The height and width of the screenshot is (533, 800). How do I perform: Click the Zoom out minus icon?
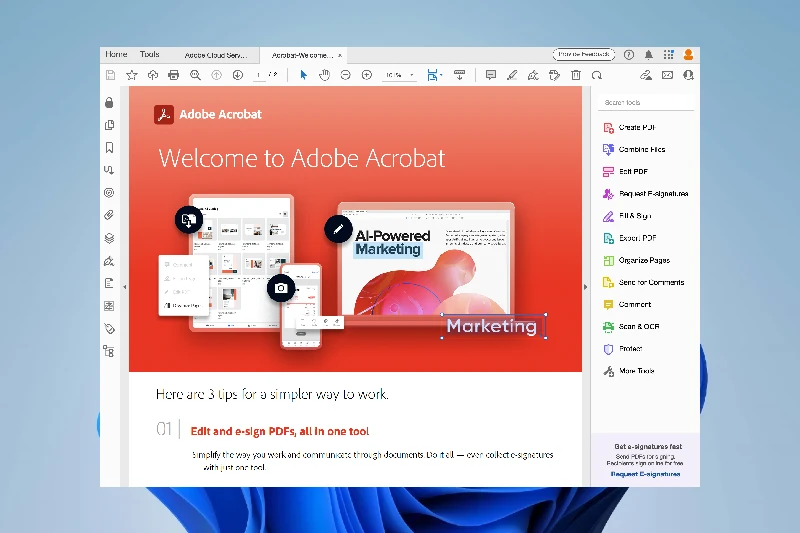[345, 75]
